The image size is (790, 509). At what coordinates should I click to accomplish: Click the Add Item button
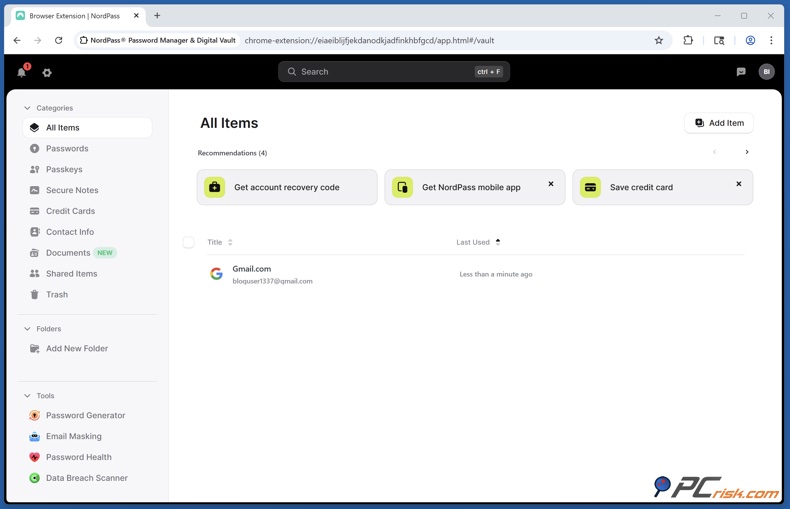click(x=719, y=123)
